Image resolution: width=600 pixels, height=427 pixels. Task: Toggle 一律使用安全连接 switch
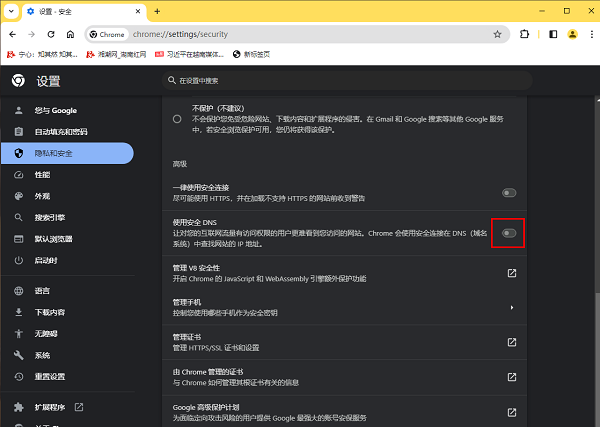(509, 192)
